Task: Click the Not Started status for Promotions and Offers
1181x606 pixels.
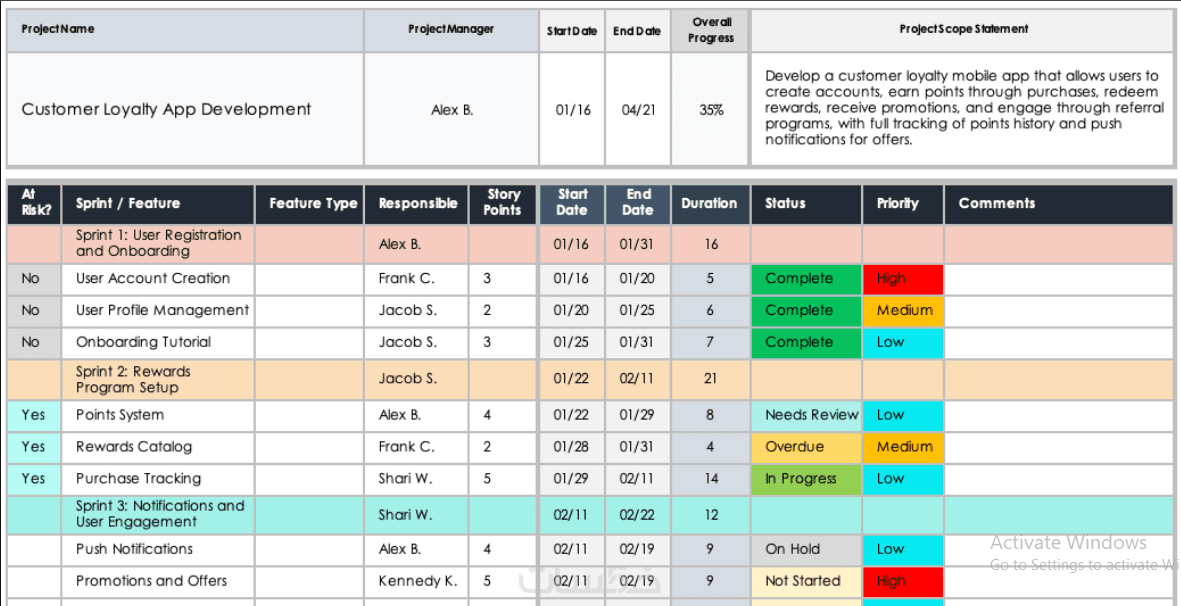Action: coord(806,581)
